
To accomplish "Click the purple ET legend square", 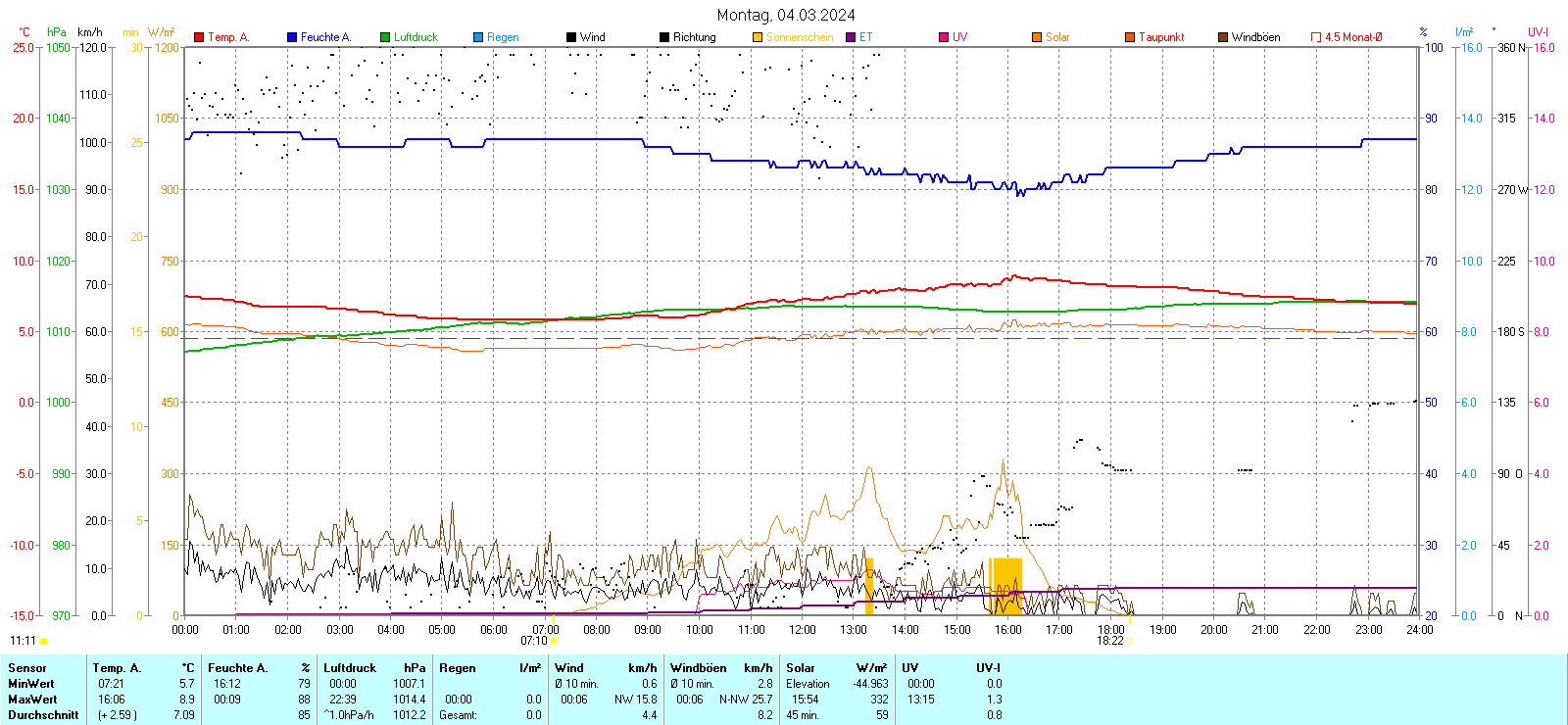I will [x=851, y=37].
